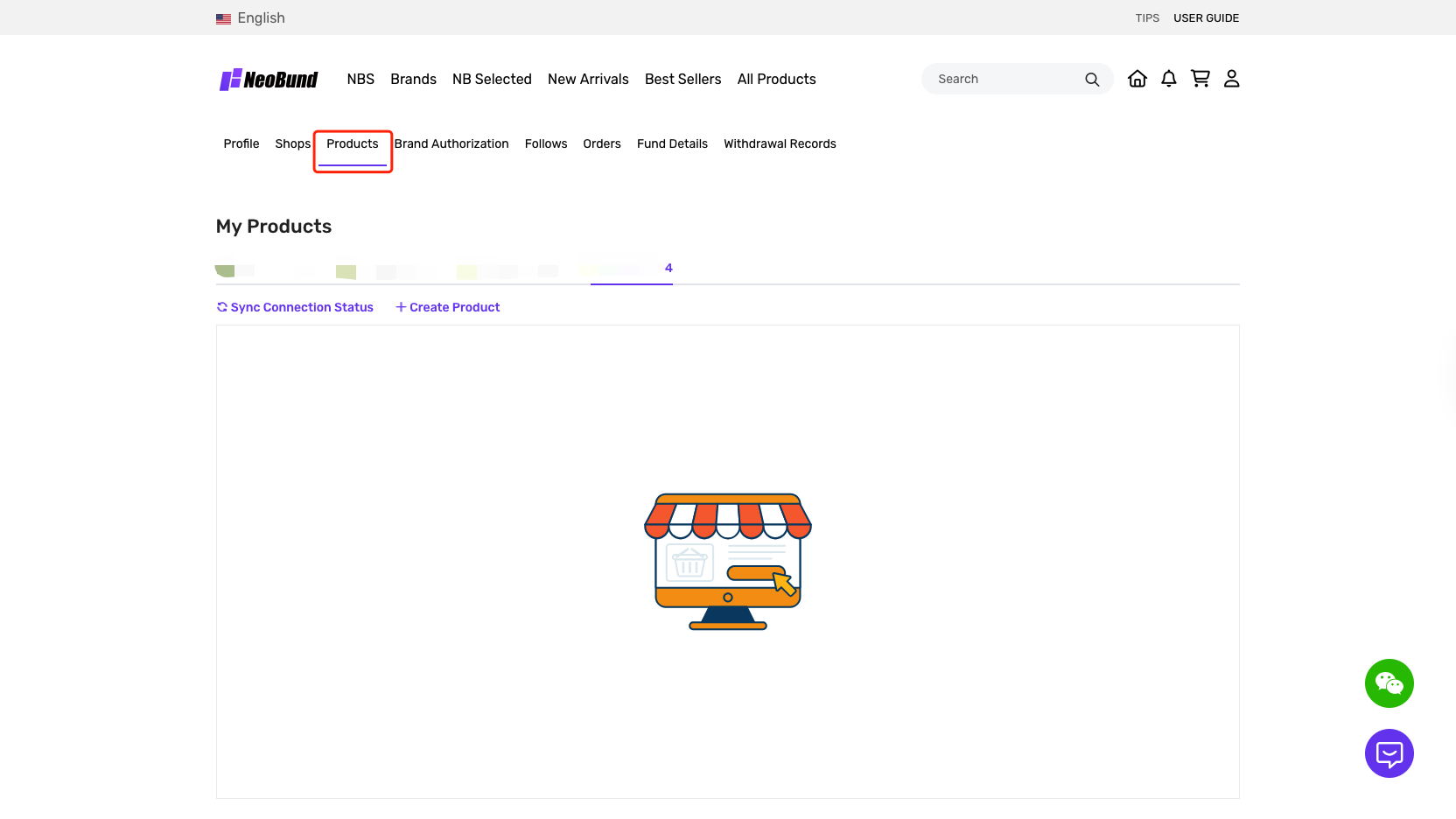1456x819 pixels.
Task: Click the search magnifier icon
Action: 1092,80
